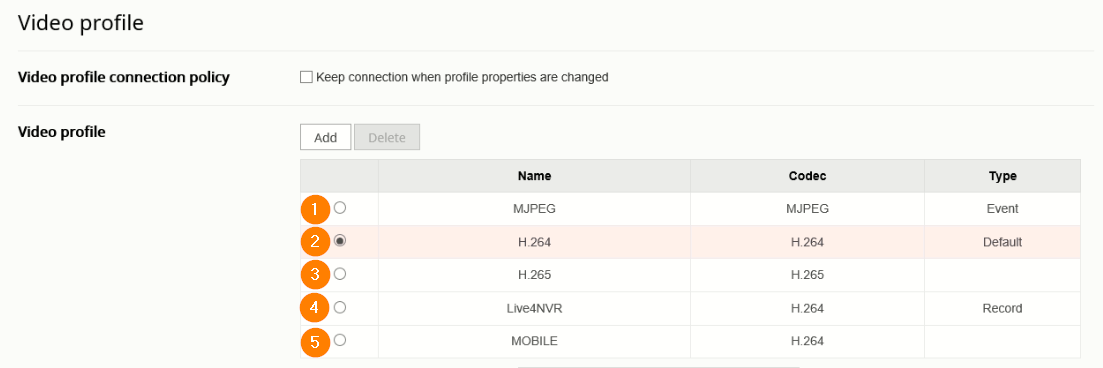Image resolution: width=1103 pixels, height=368 pixels.
Task: Select the Live4NVR profile radio button
Action: click(x=340, y=307)
